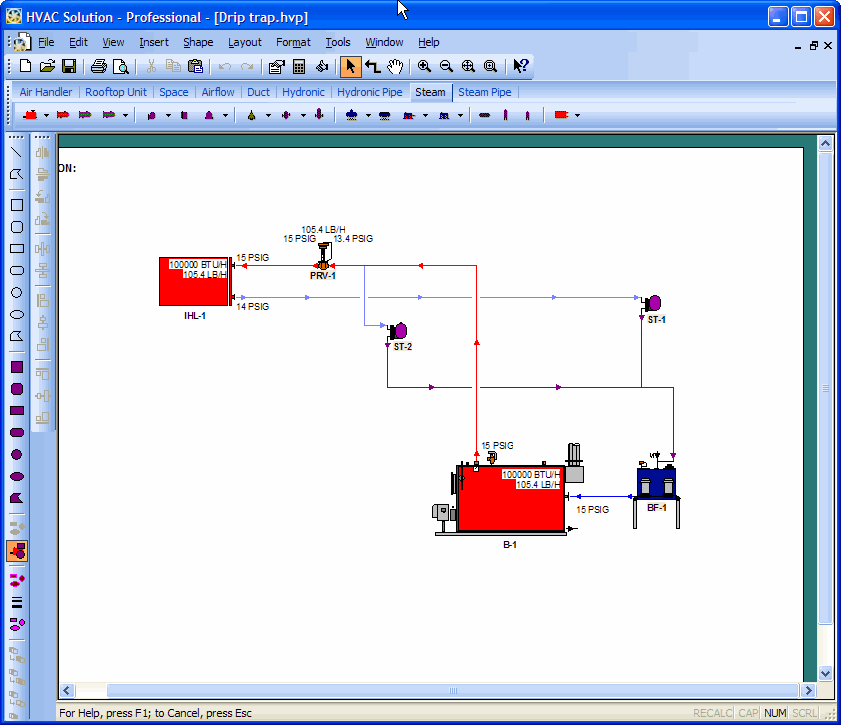Click the horizontal scrollbar right arrow

pos(809,691)
